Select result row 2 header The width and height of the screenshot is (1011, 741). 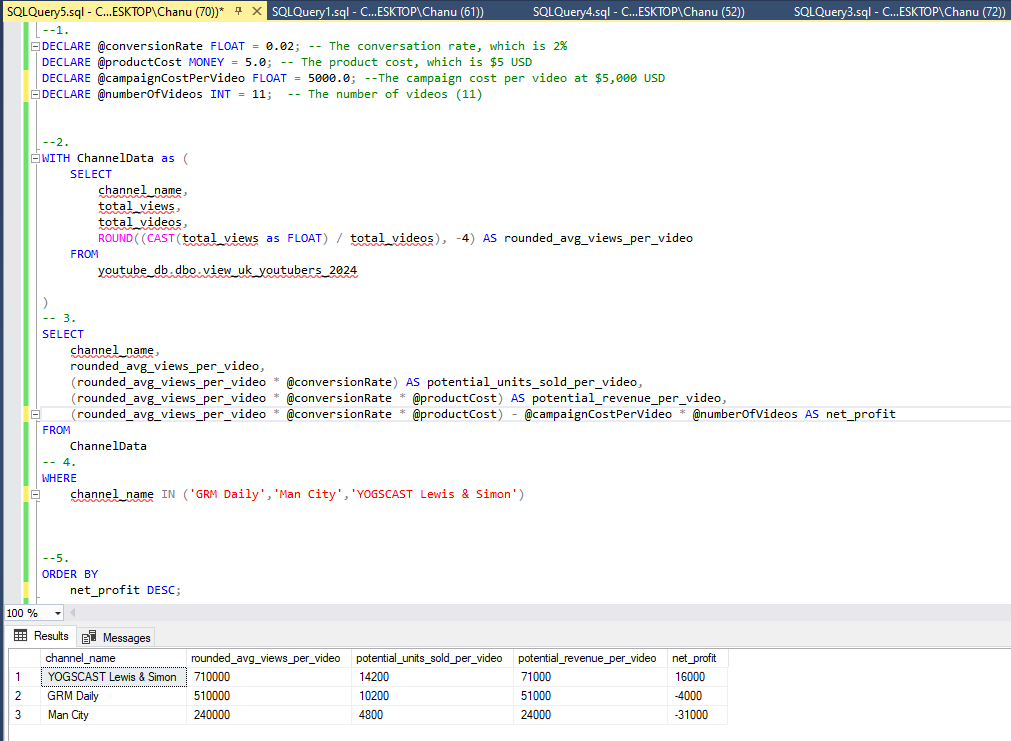[25, 696]
